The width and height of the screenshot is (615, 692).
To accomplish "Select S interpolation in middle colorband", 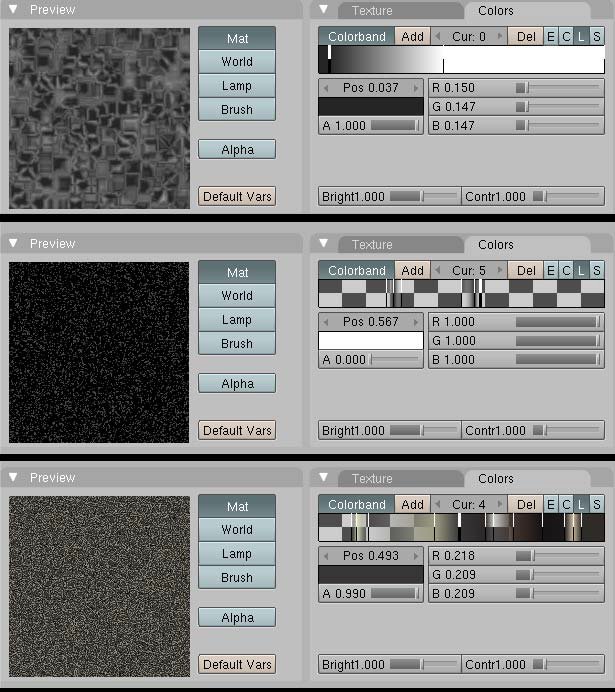I will 596,271.
